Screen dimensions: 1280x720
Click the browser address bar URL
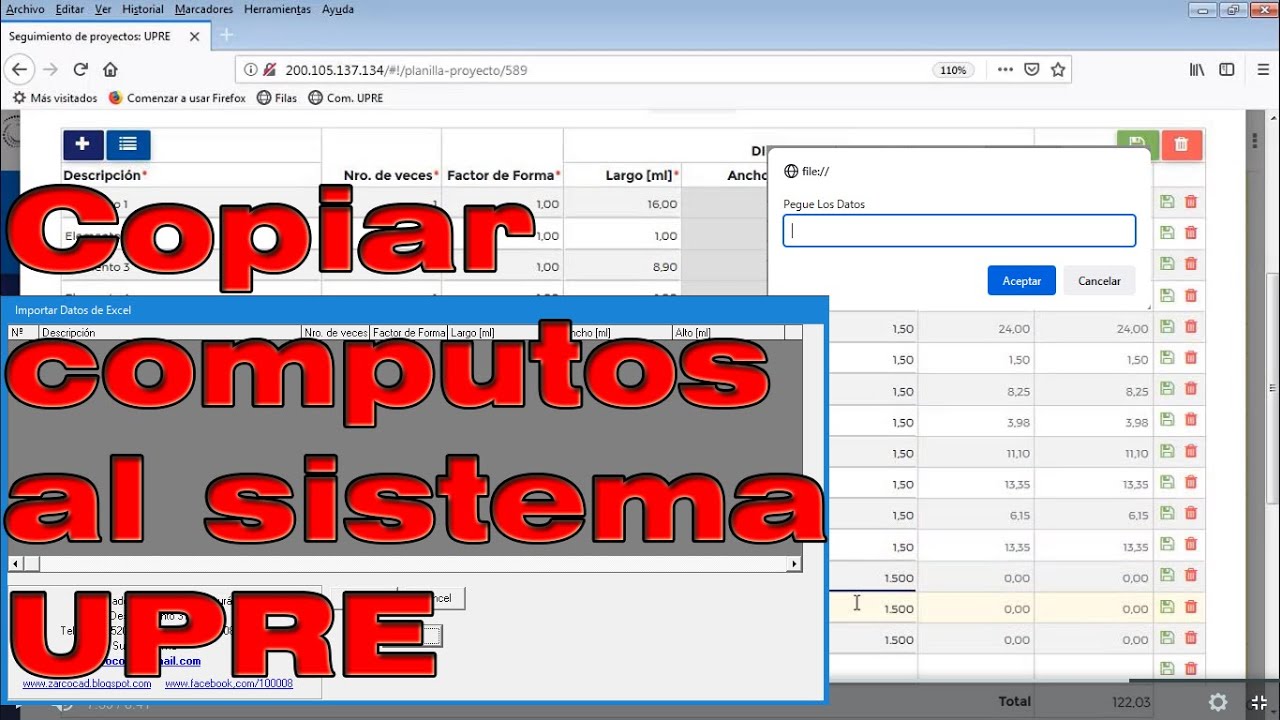tap(405, 70)
